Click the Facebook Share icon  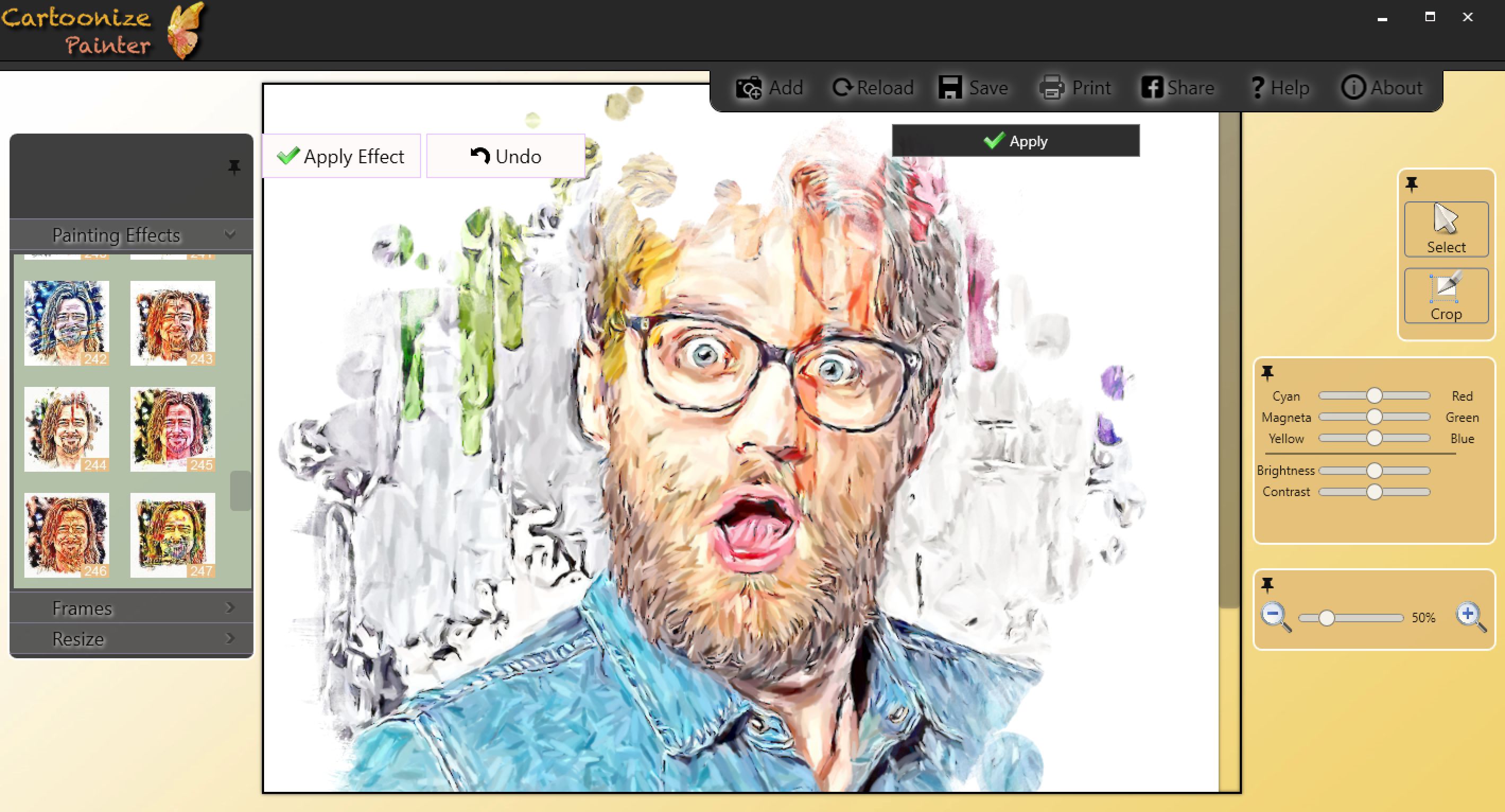pos(1152,87)
